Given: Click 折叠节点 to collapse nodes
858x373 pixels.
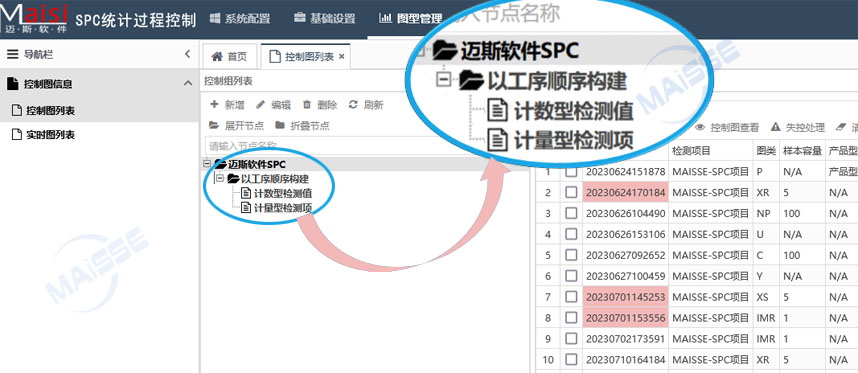Looking at the screenshot, I should (x=303, y=126).
